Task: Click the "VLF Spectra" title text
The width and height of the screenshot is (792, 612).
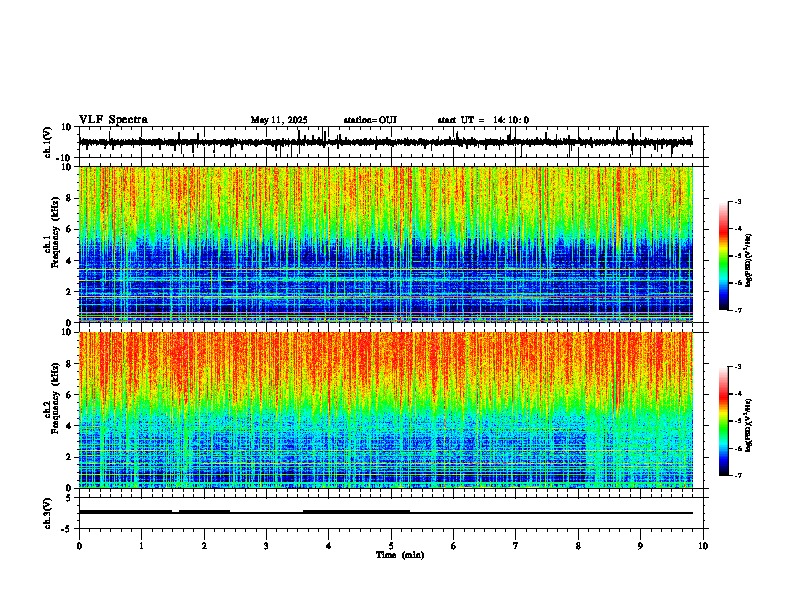Action: pos(113,120)
